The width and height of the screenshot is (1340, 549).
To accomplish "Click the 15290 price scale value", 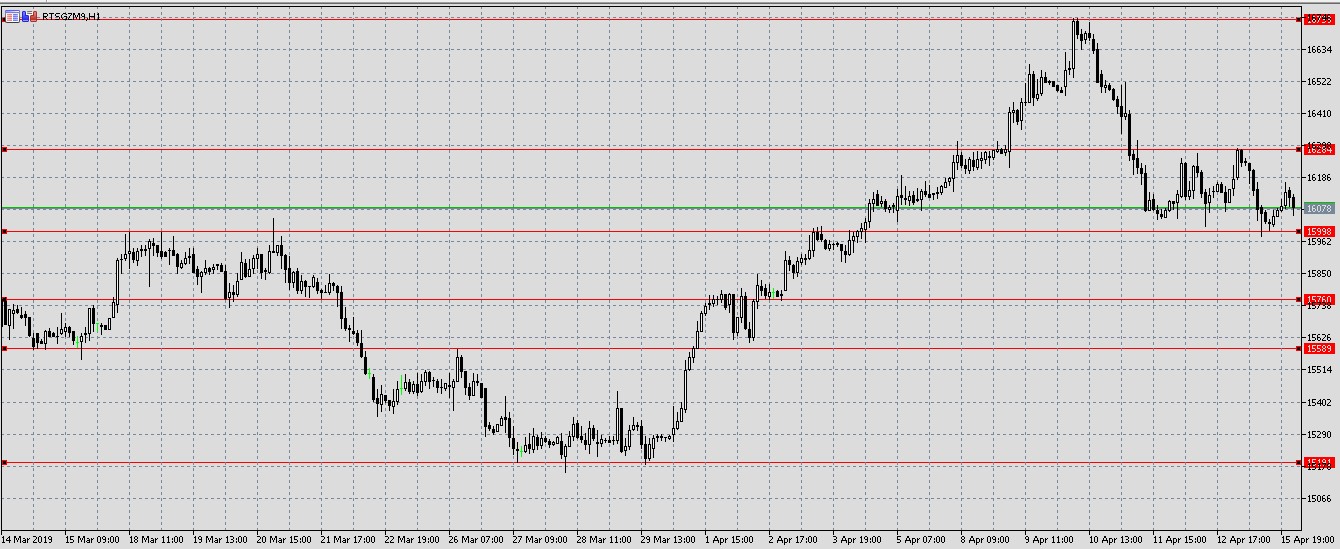I will coord(1319,435).
